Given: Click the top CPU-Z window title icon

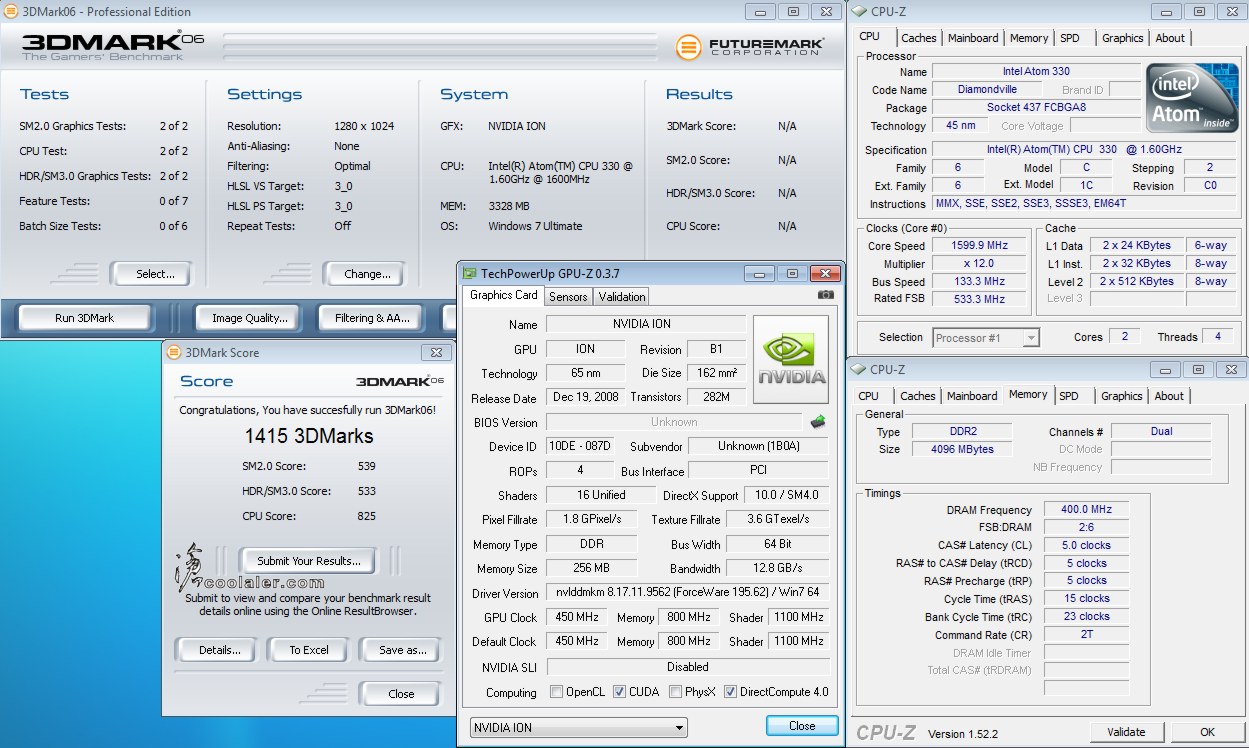Looking at the screenshot, I should (x=858, y=11).
